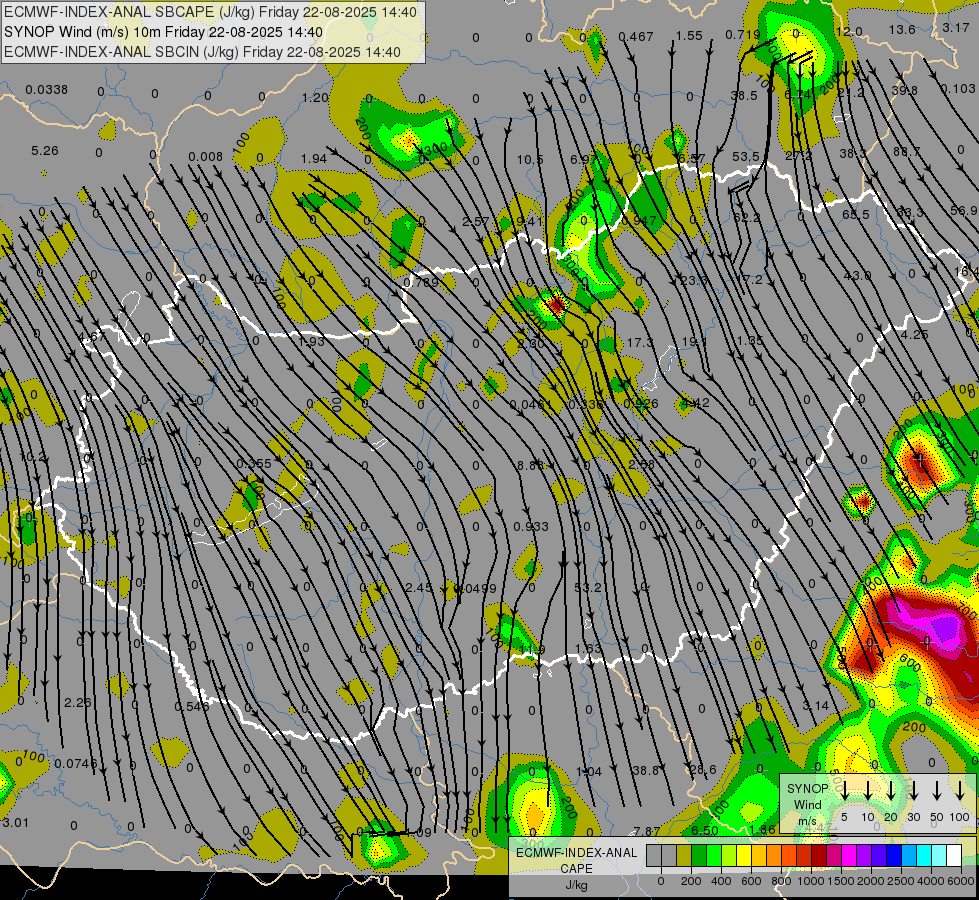The image size is (979, 900).
Task: Select the white swatch in CAPE legend
Action: click(x=953, y=856)
